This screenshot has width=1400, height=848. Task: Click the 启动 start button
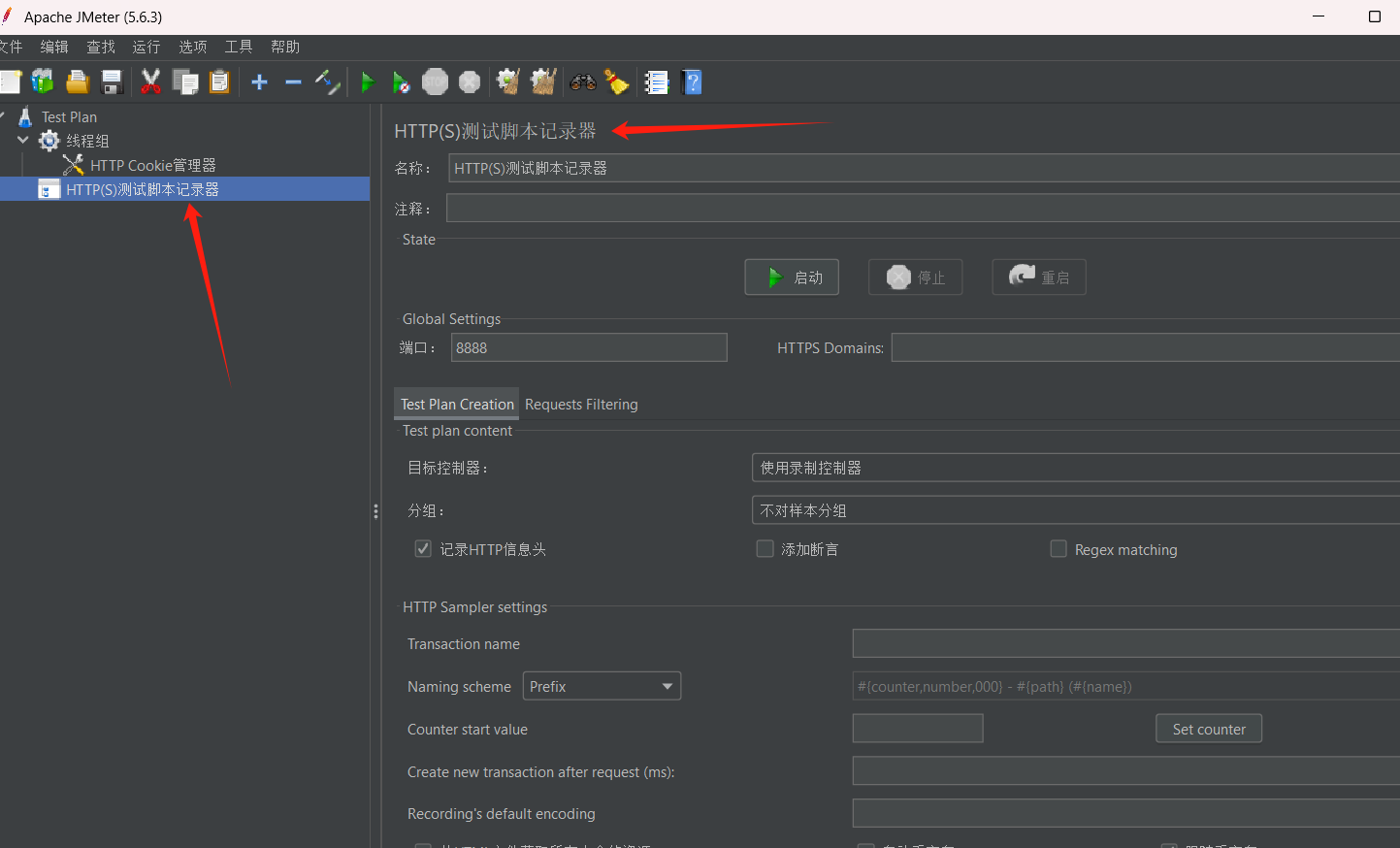point(792,277)
